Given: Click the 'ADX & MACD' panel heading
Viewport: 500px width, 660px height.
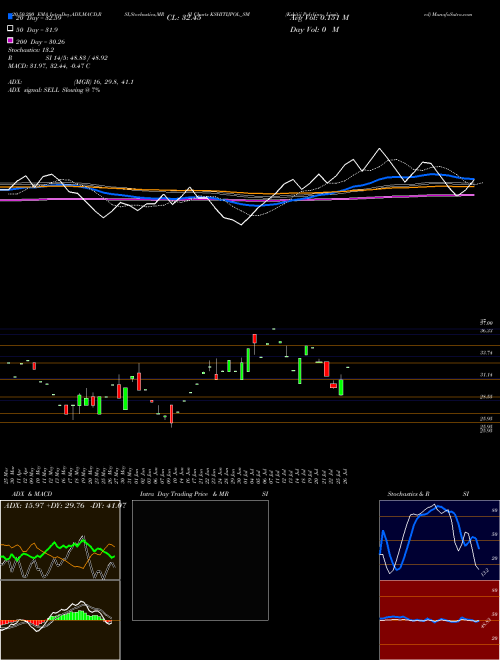Looking at the screenshot, I should 32,494.
